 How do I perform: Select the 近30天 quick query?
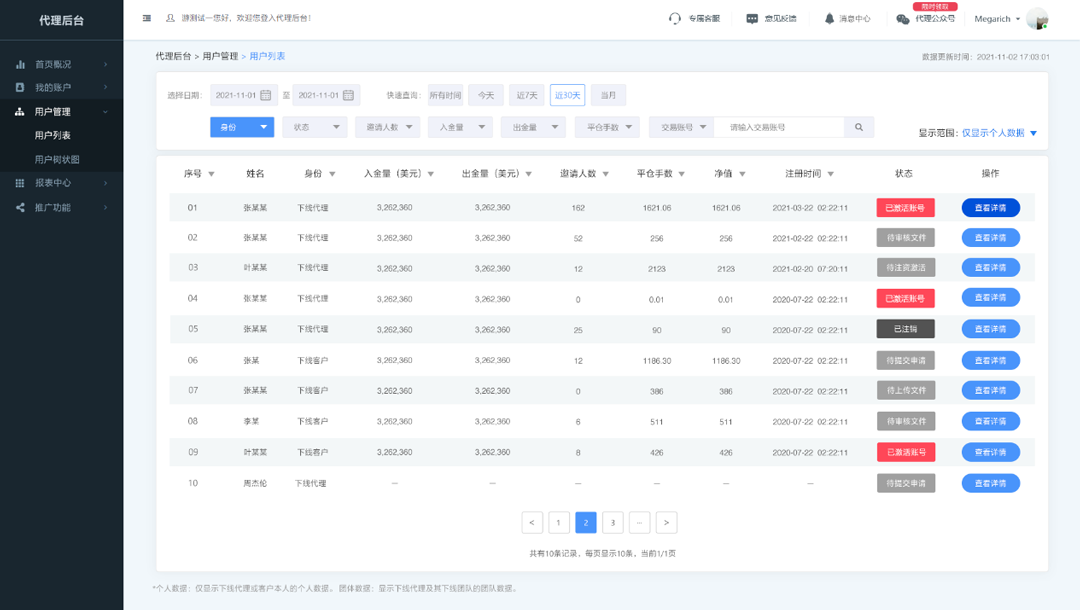click(568, 95)
